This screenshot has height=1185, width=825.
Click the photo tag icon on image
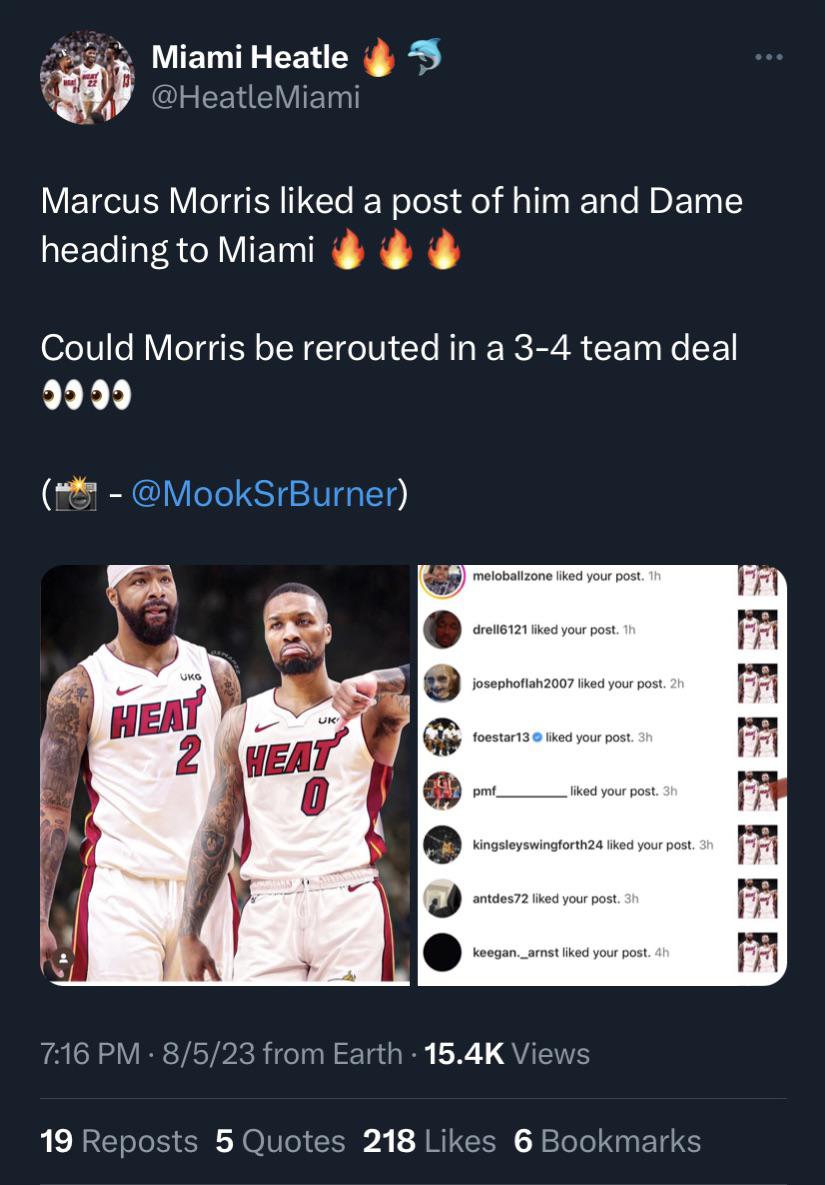pyautogui.click(x=63, y=958)
